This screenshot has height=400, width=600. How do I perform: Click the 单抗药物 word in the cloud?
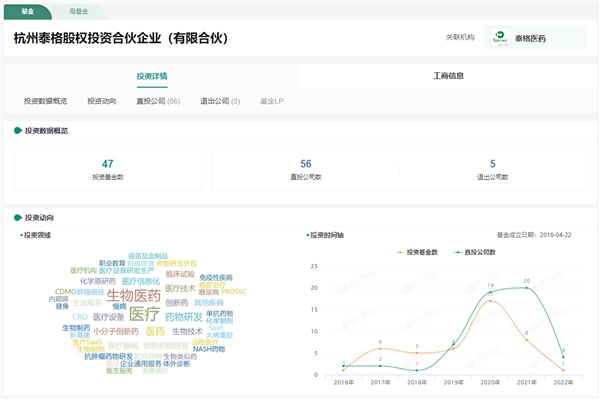click(219, 313)
